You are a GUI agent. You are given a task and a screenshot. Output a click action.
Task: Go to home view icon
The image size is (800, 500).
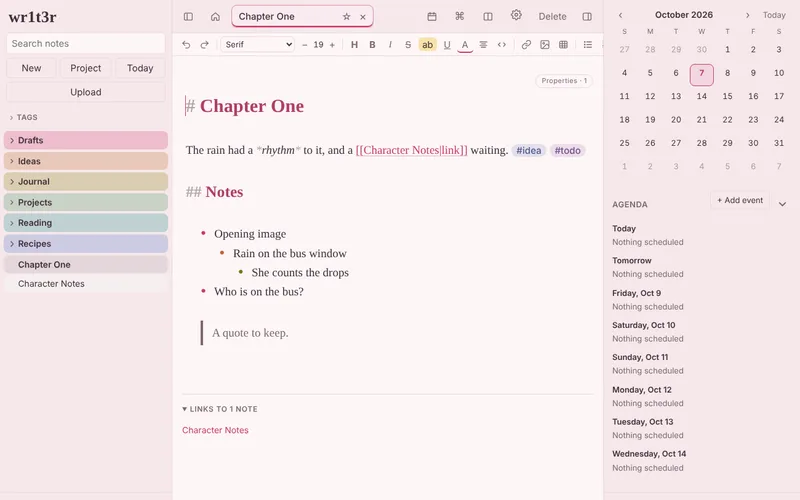(215, 16)
